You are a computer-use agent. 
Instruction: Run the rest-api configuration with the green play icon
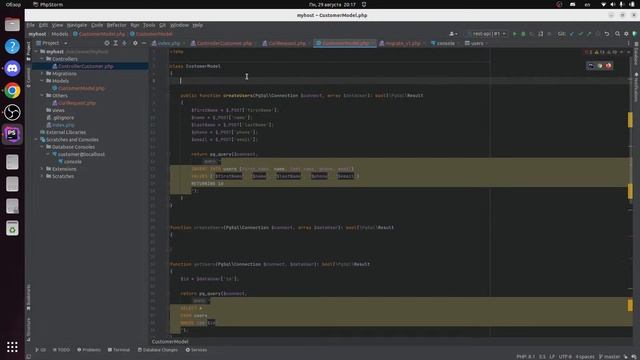tap(514, 34)
